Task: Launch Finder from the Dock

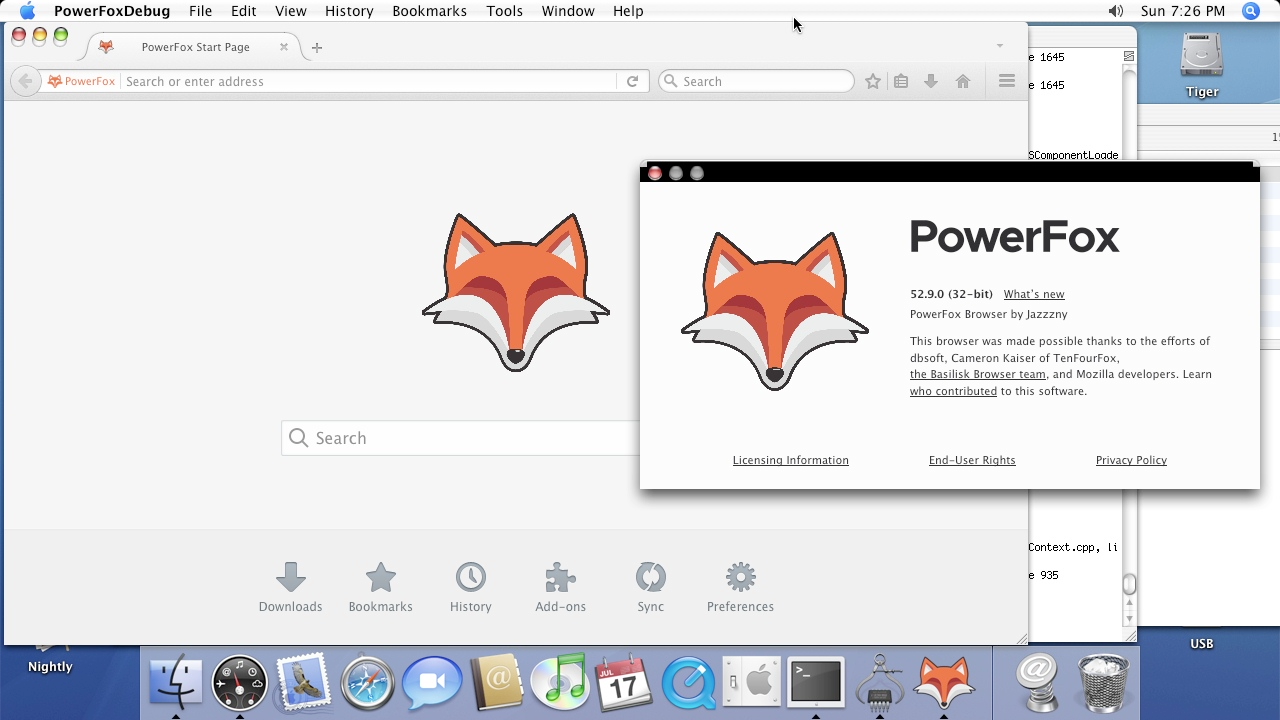Action: click(175, 682)
